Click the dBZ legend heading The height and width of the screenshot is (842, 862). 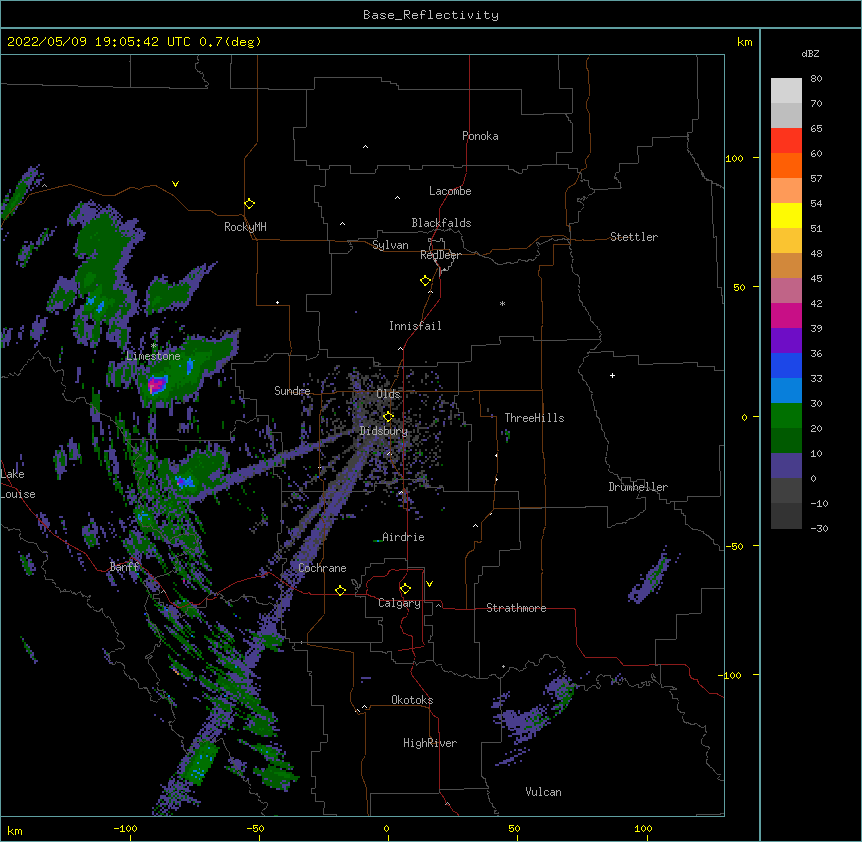pos(810,54)
